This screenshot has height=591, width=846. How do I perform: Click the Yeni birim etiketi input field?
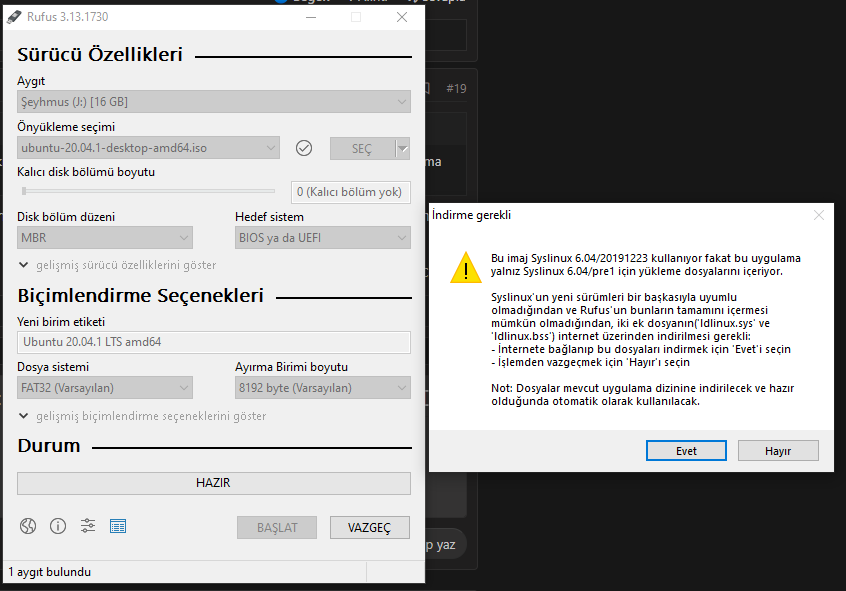click(214, 342)
